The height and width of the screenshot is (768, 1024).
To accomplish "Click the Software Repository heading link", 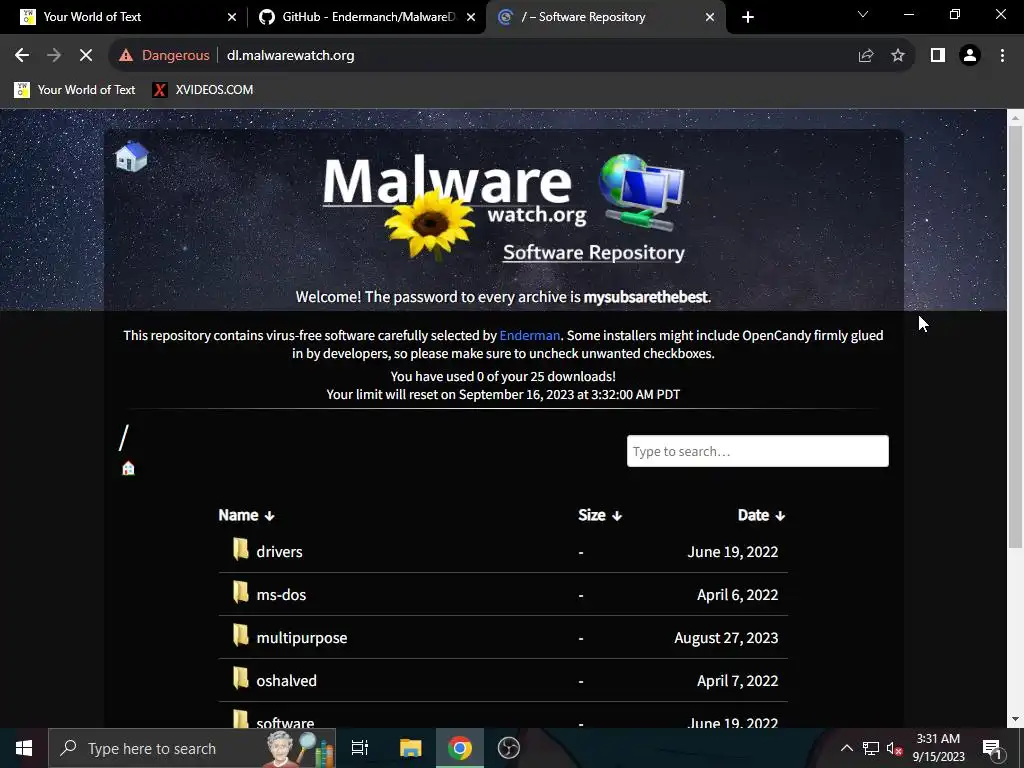I will coord(594,253).
